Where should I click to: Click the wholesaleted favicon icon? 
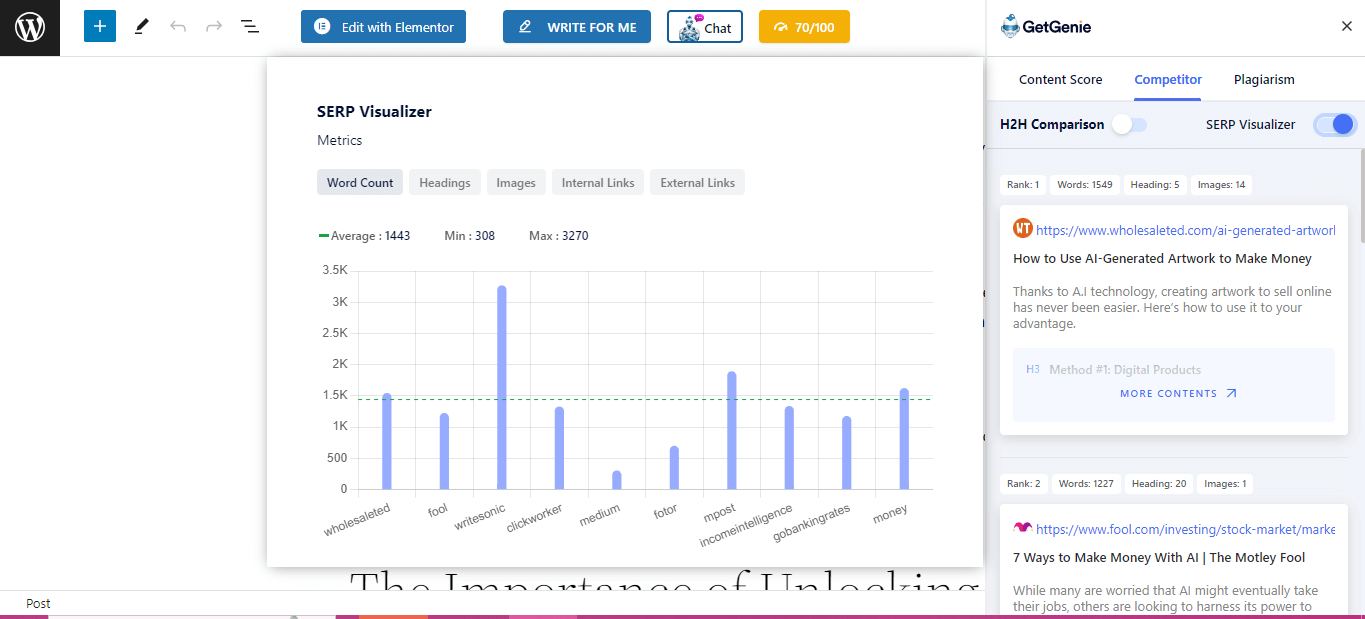[x=1022, y=229]
